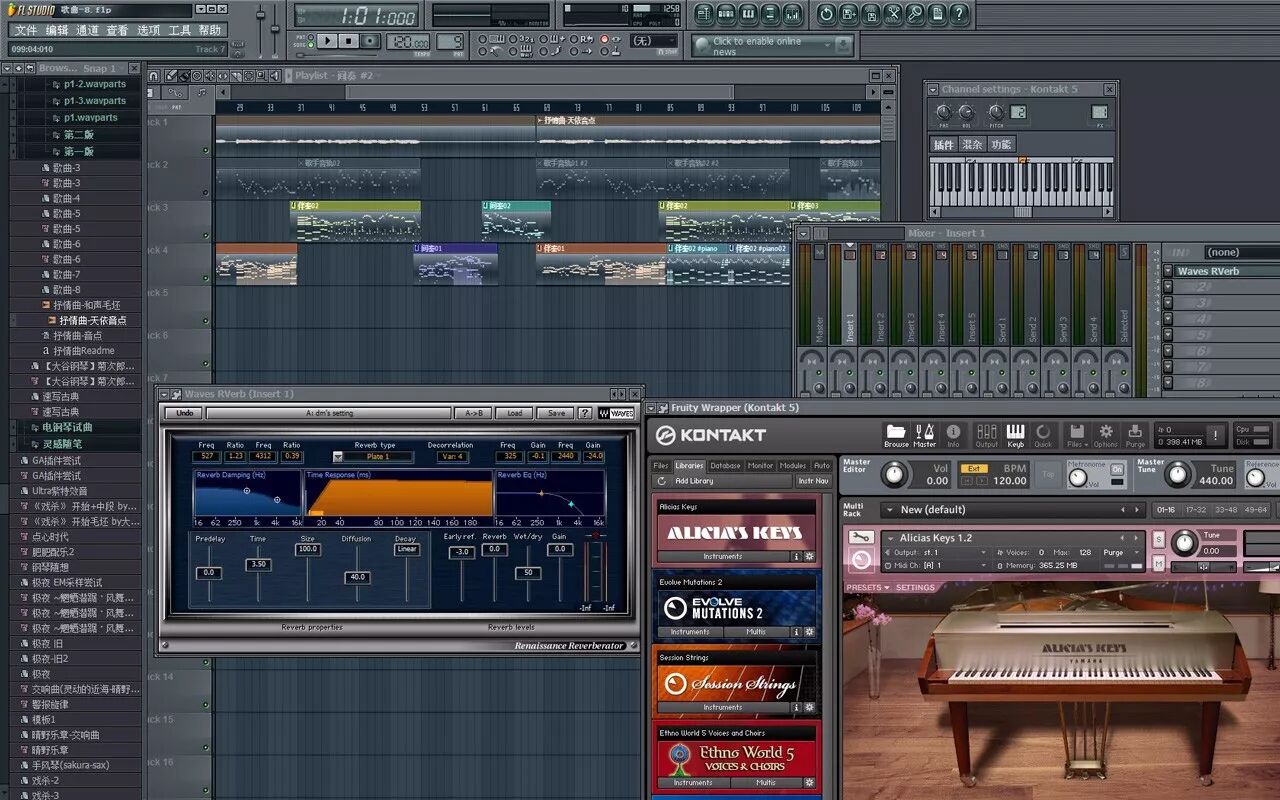Open settings gear on Session Strings library
The height and width of the screenshot is (800, 1280).
tap(810, 707)
